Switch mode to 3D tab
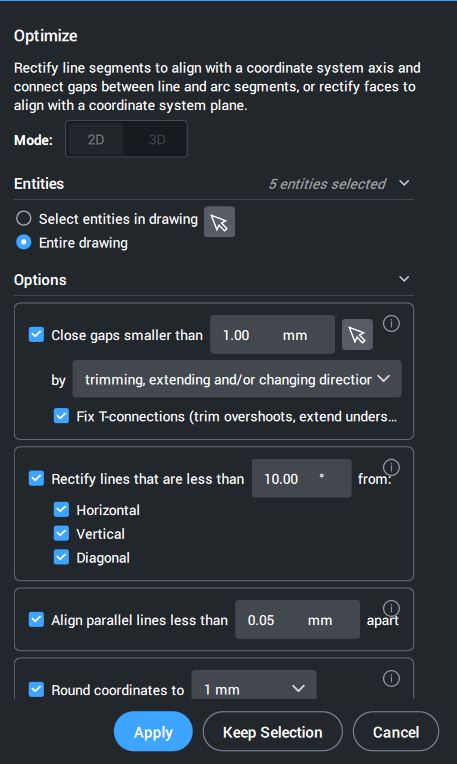This screenshot has width=457, height=764. click(156, 140)
